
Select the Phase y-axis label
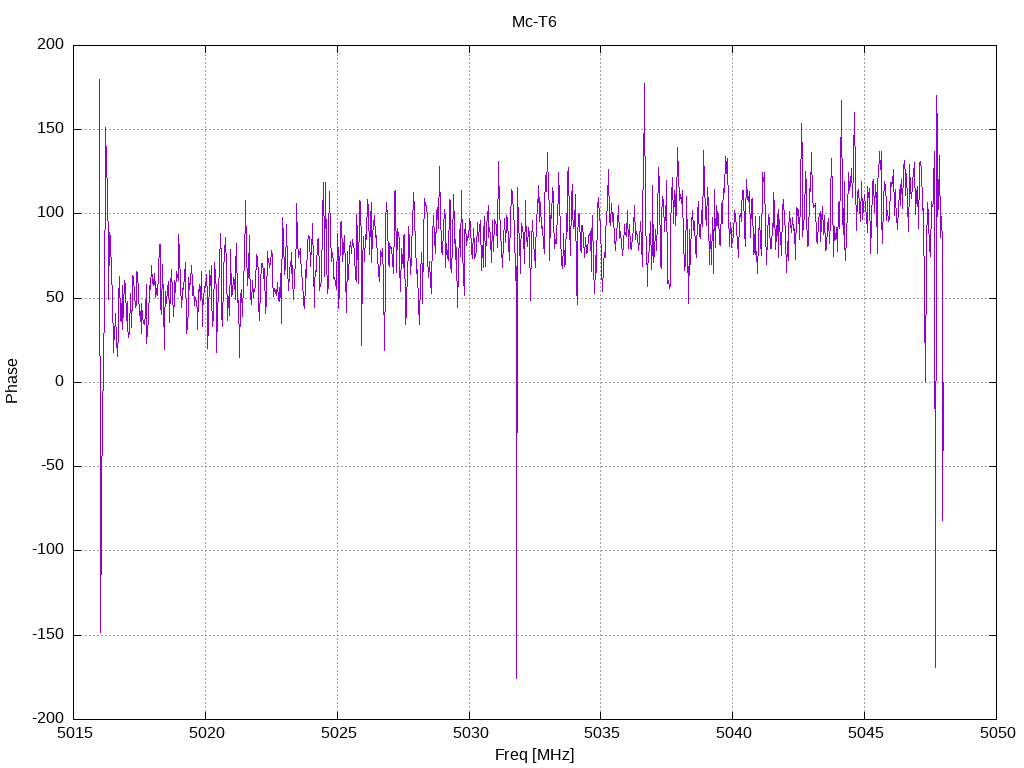[x=12, y=381]
